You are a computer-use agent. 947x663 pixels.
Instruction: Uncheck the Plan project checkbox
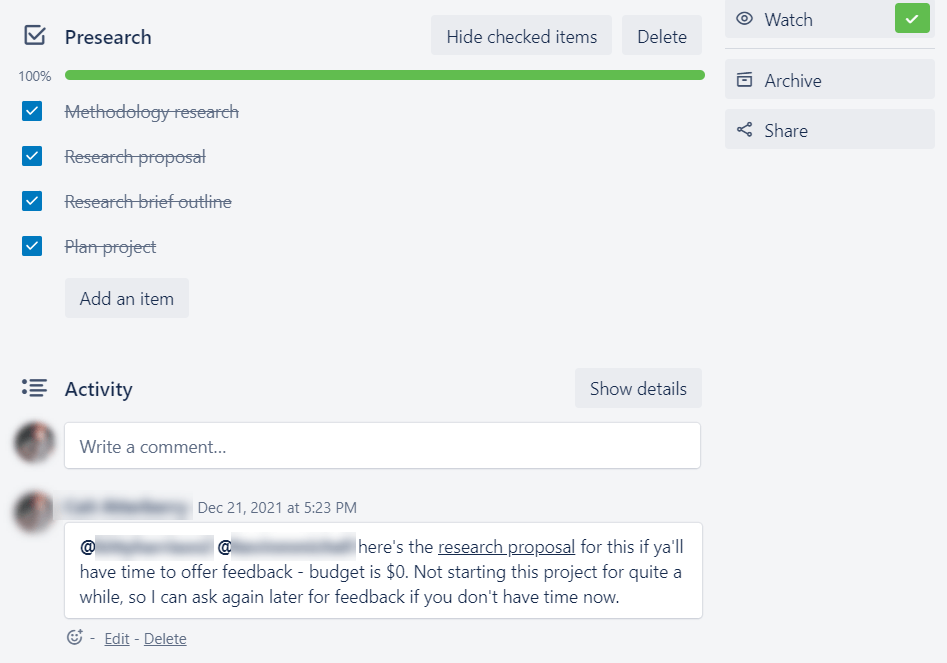pos(32,246)
